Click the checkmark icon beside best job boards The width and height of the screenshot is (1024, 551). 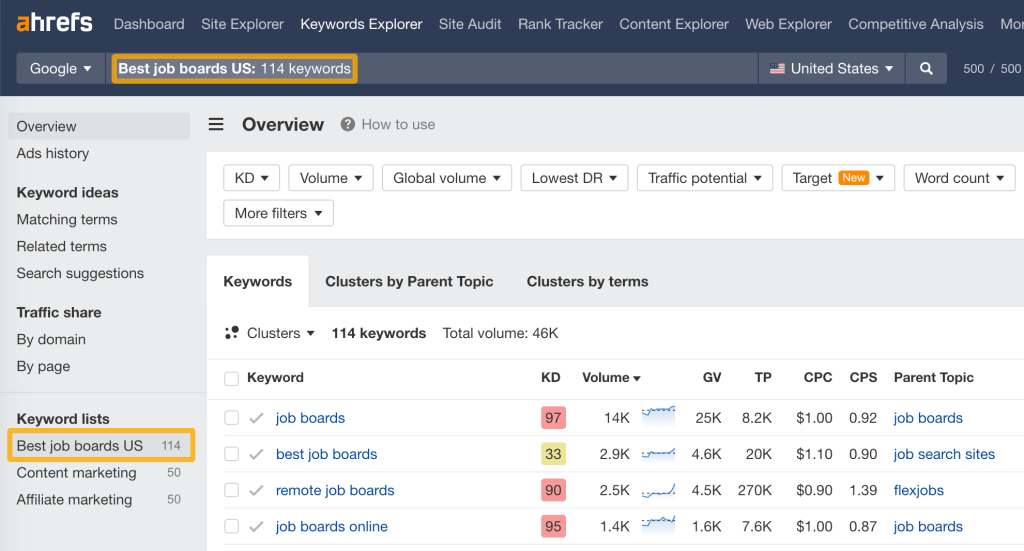coord(257,454)
